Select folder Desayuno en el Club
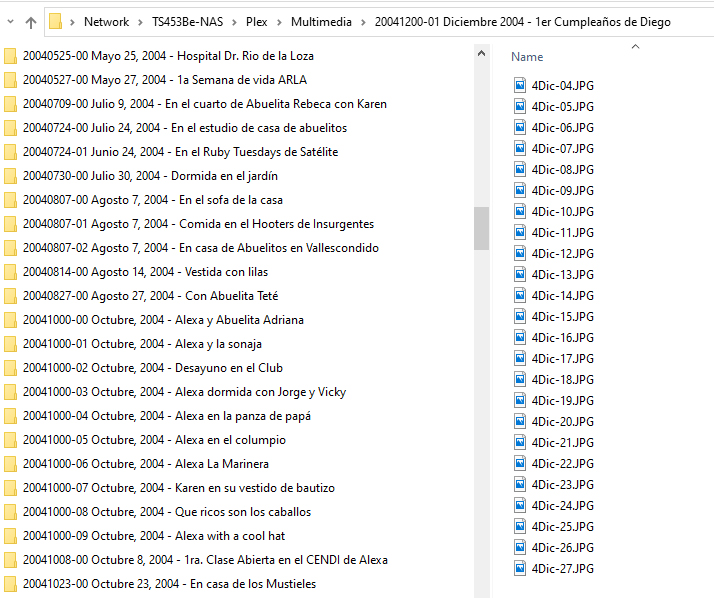This screenshot has width=714, height=598. (x=153, y=368)
